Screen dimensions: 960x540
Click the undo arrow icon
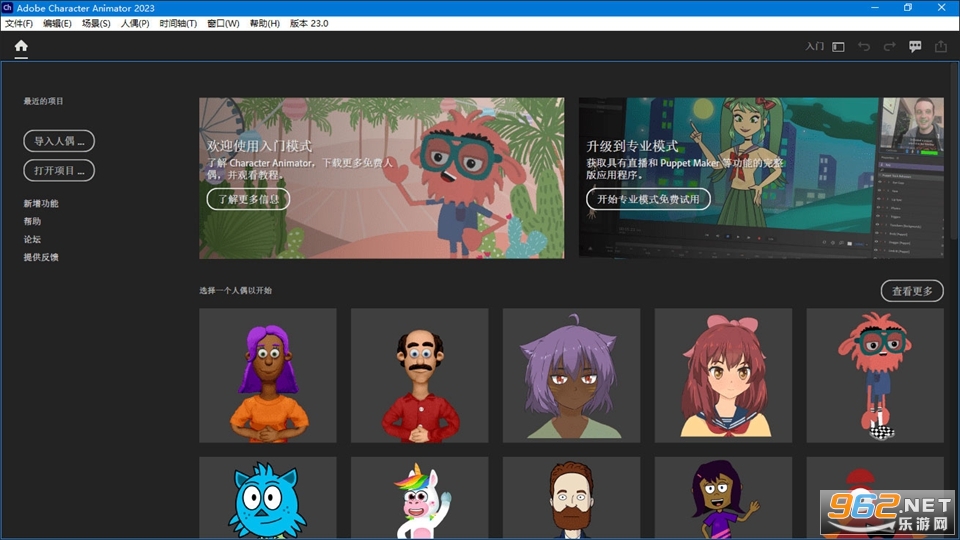coord(864,47)
